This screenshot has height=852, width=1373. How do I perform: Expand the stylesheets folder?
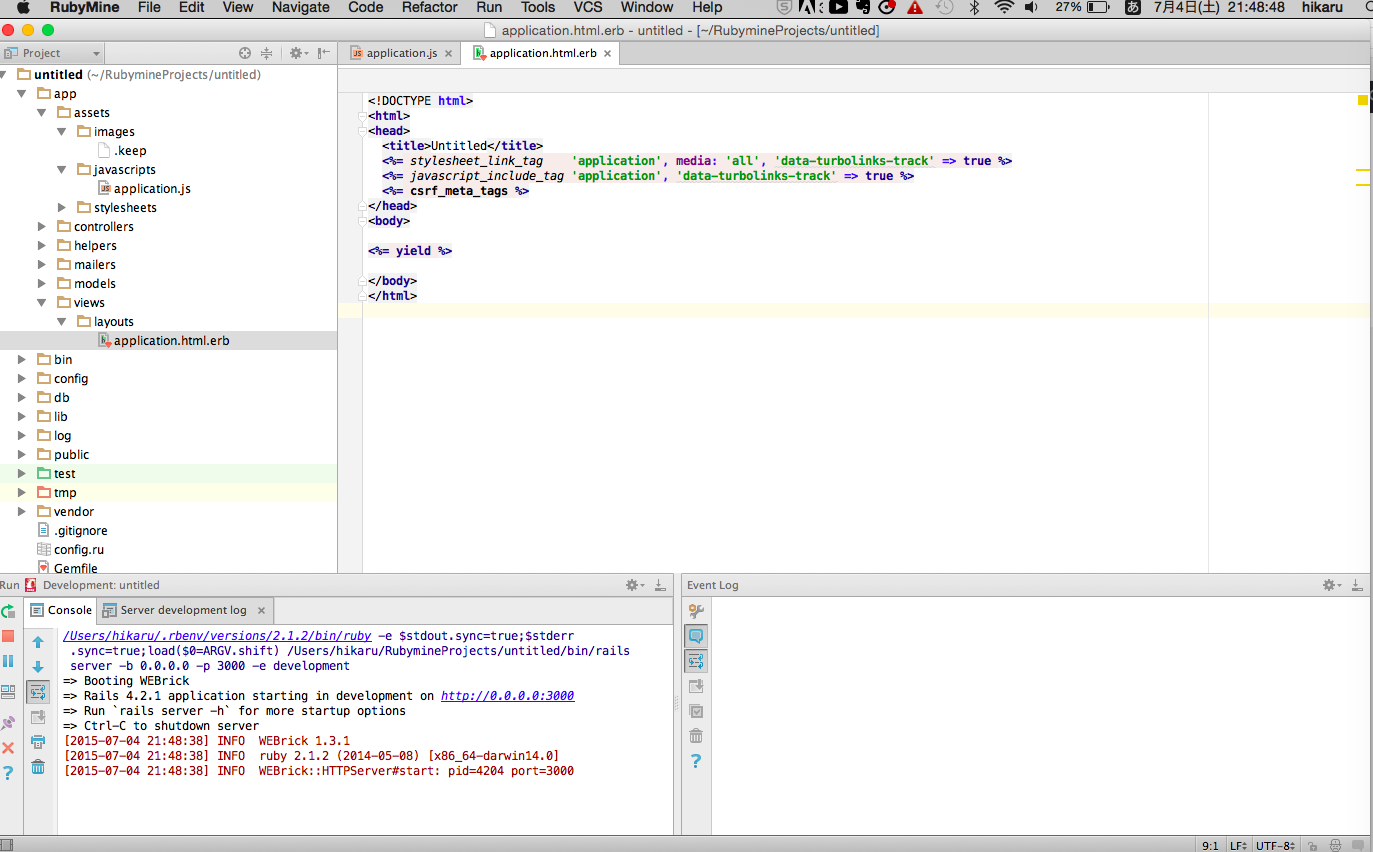[62, 207]
